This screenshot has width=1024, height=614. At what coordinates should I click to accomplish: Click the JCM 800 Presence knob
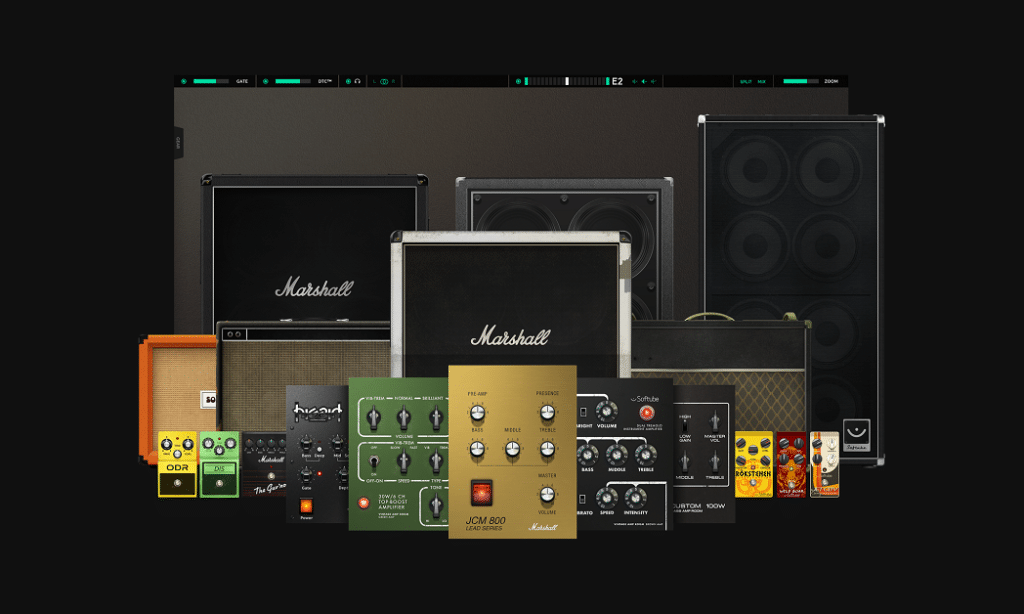coord(547,412)
